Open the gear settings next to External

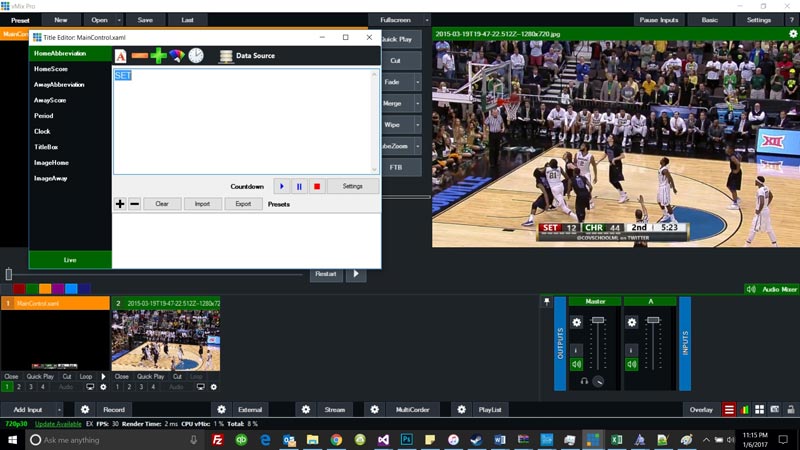click(x=221, y=409)
